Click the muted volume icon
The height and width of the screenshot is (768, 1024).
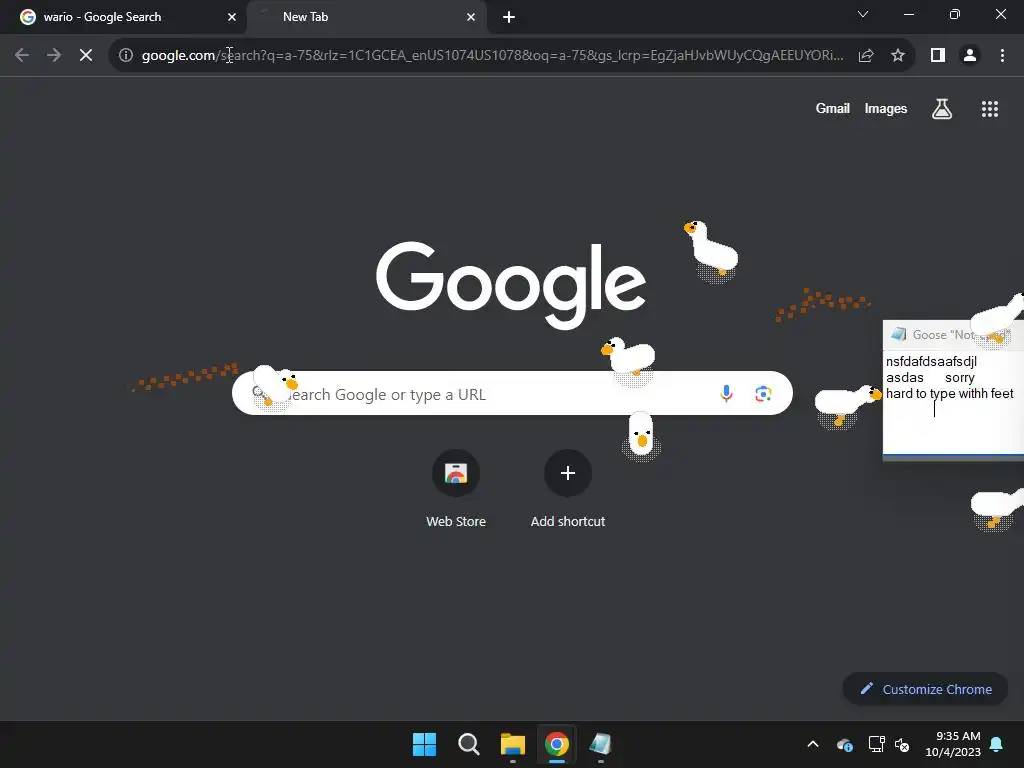click(x=902, y=744)
